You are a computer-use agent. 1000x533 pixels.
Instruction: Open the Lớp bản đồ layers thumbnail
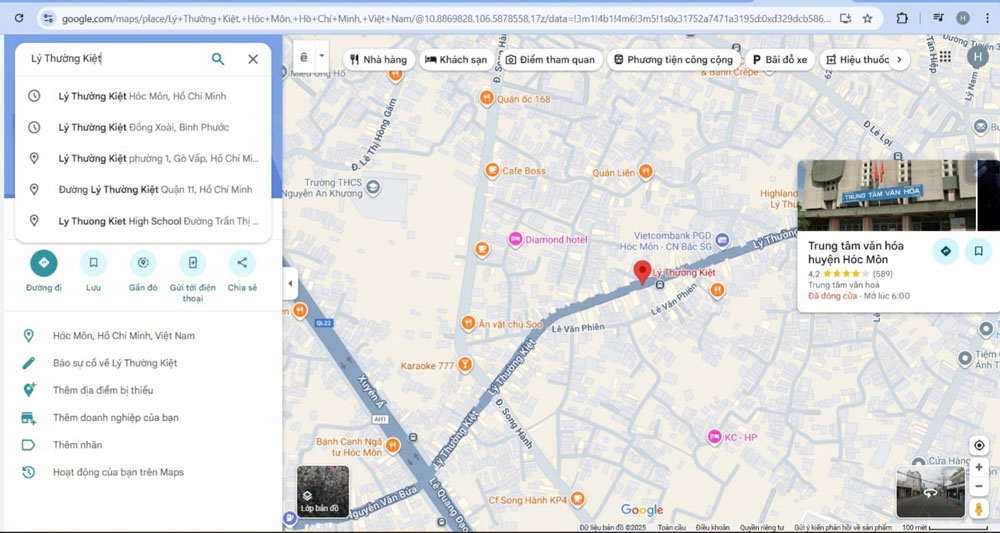(x=323, y=492)
